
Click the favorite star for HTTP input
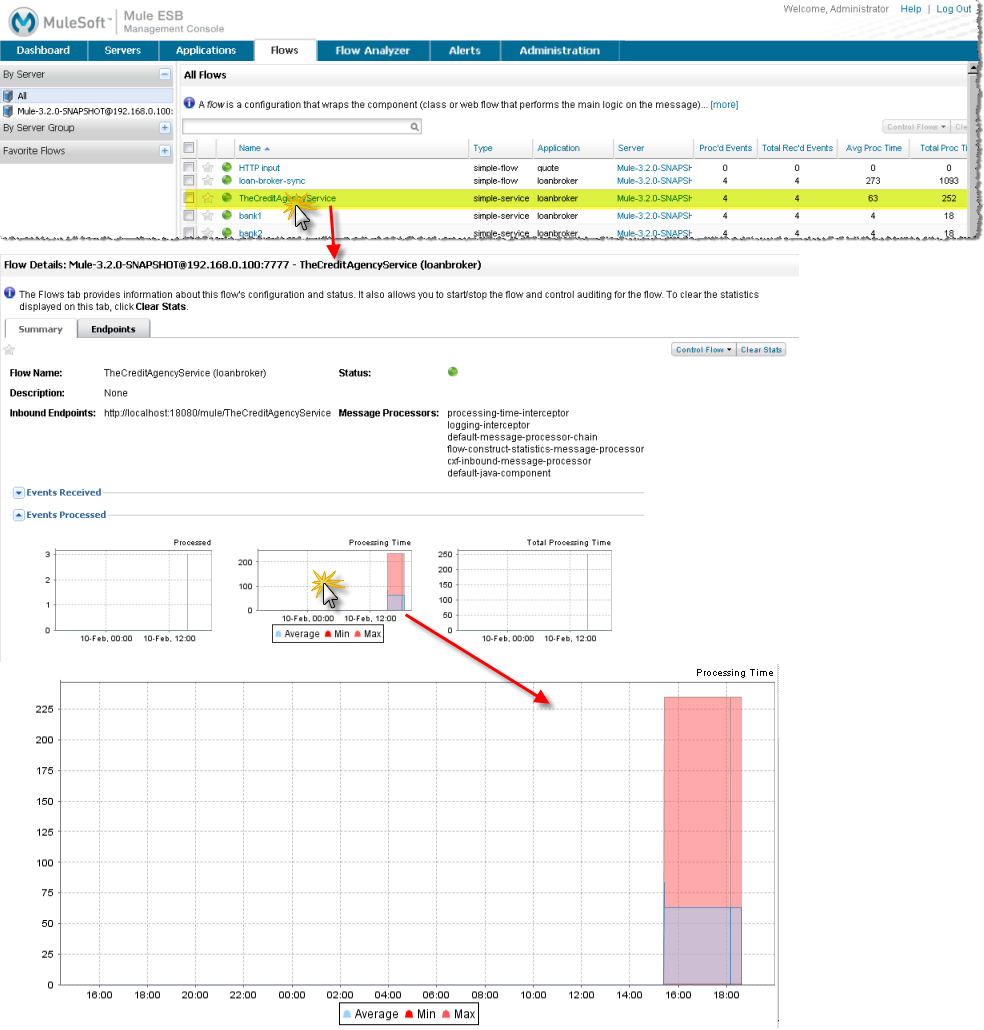pyautogui.click(x=208, y=168)
